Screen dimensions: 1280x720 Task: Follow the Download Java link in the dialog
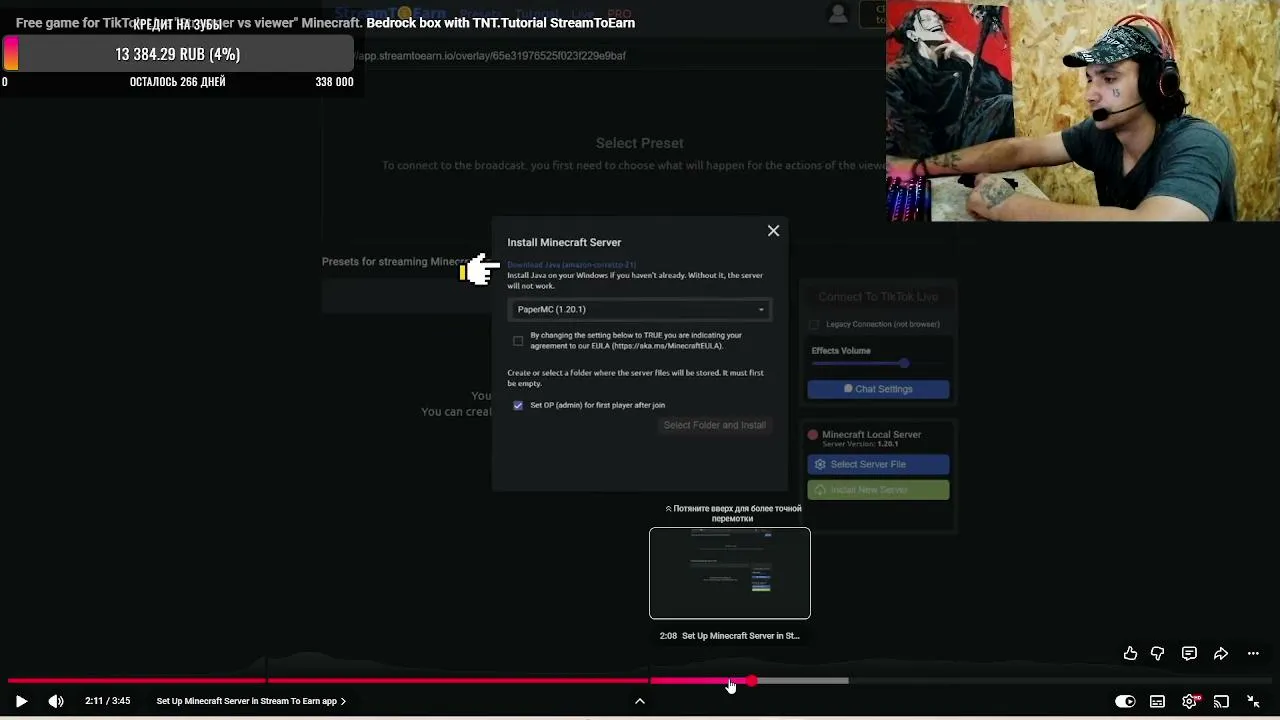click(571, 265)
